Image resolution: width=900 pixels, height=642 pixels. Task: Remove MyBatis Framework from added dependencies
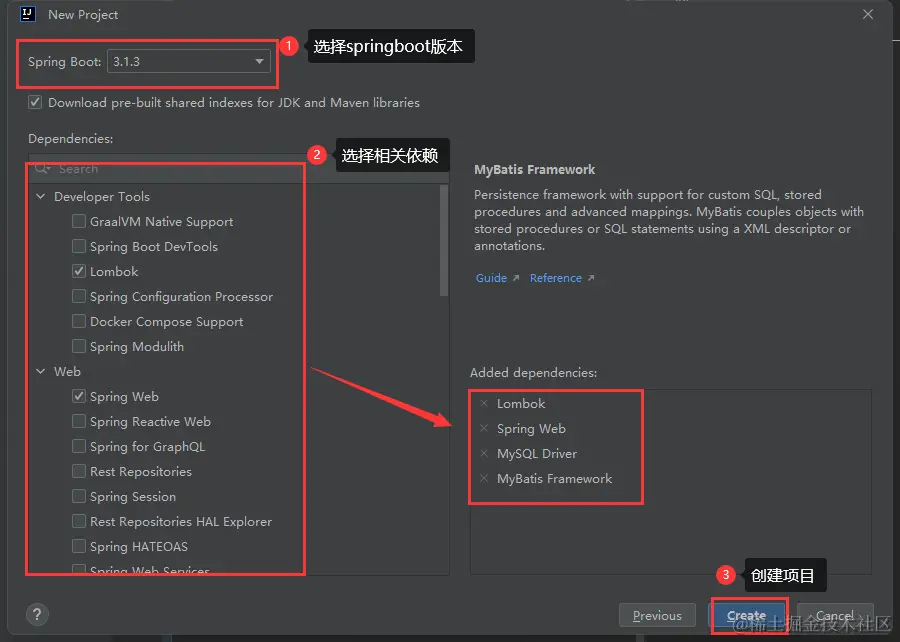coord(484,478)
